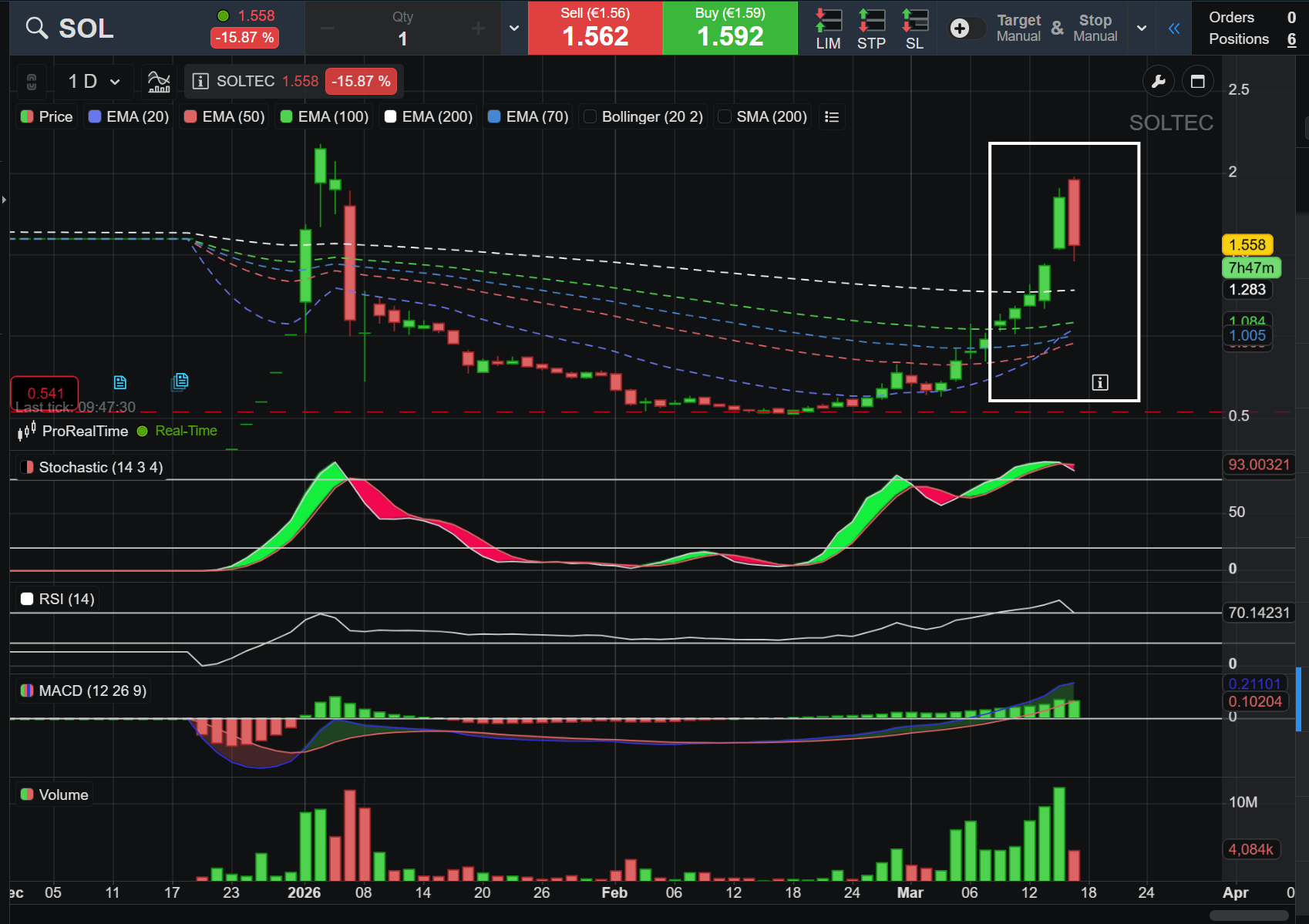This screenshot has width=1309, height=924.
Task: Select the LIM limit order icon
Action: tap(828, 29)
